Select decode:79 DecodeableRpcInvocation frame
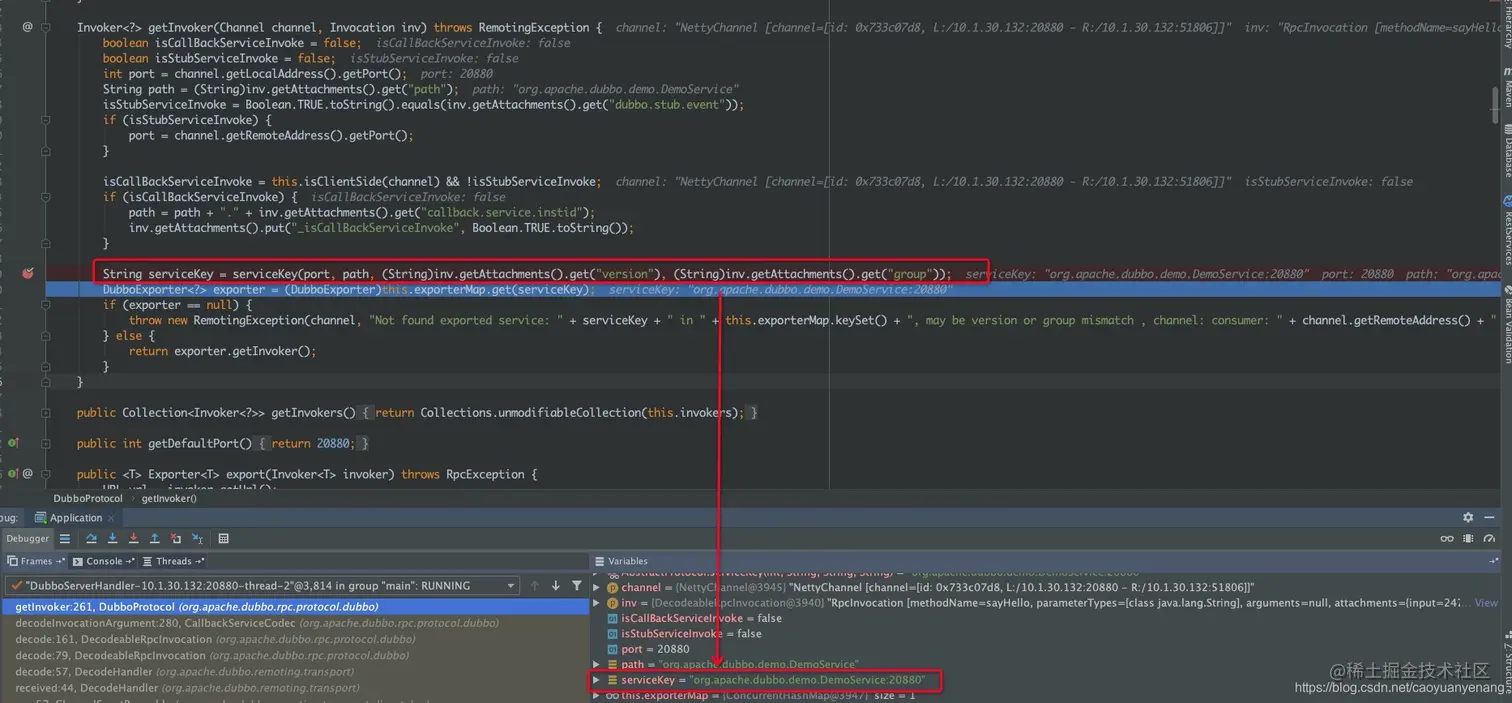 (296, 655)
